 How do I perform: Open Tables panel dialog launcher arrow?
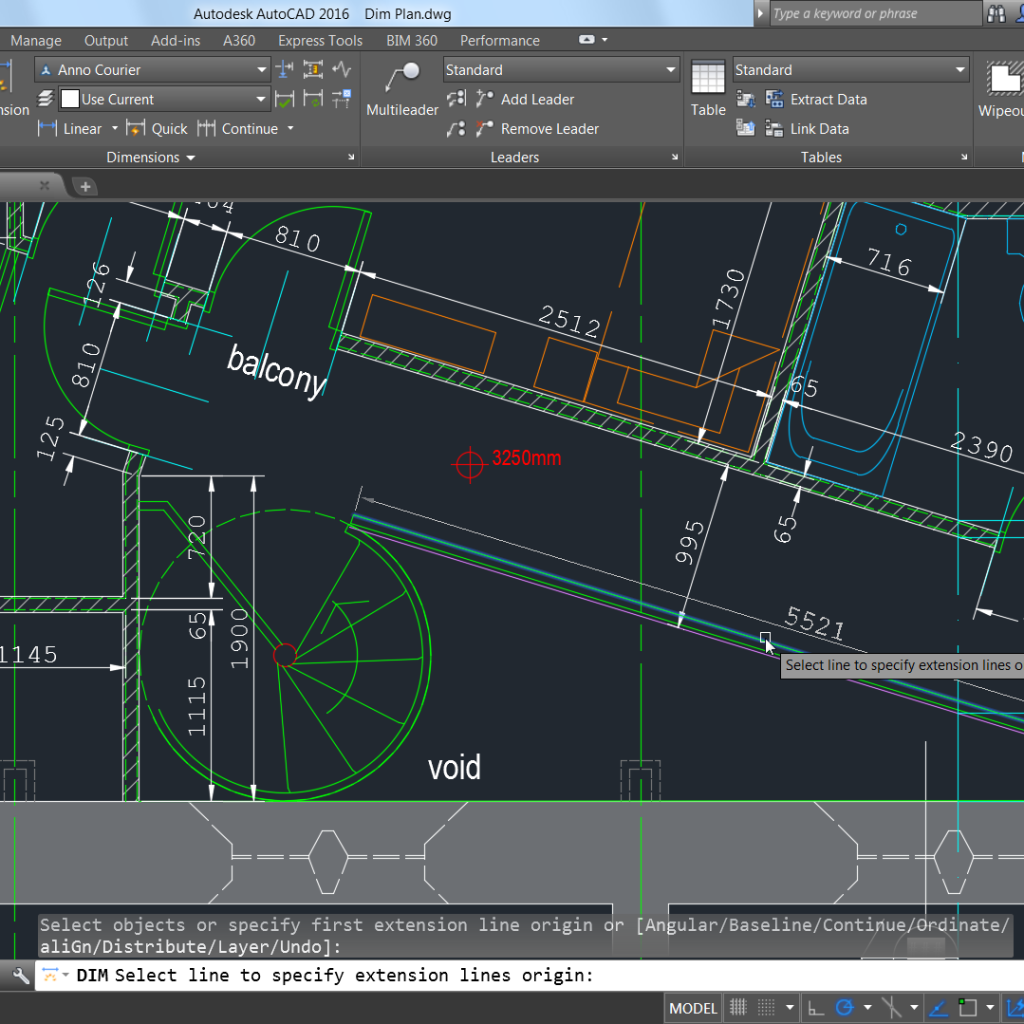pyautogui.click(x=964, y=157)
